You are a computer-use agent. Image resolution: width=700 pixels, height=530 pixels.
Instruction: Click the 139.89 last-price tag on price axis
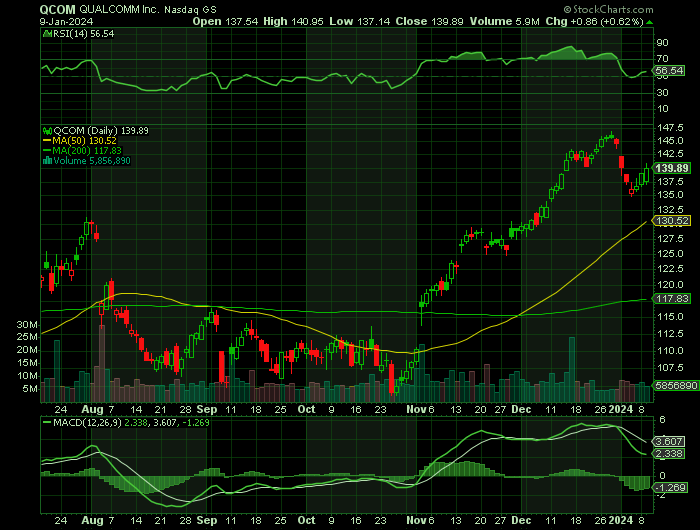tap(672, 168)
